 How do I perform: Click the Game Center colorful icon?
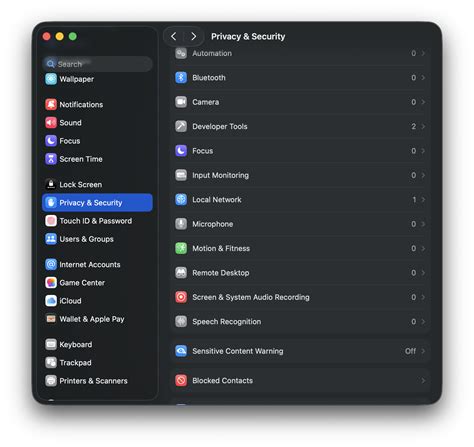pyautogui.click(x=51, y=283)
